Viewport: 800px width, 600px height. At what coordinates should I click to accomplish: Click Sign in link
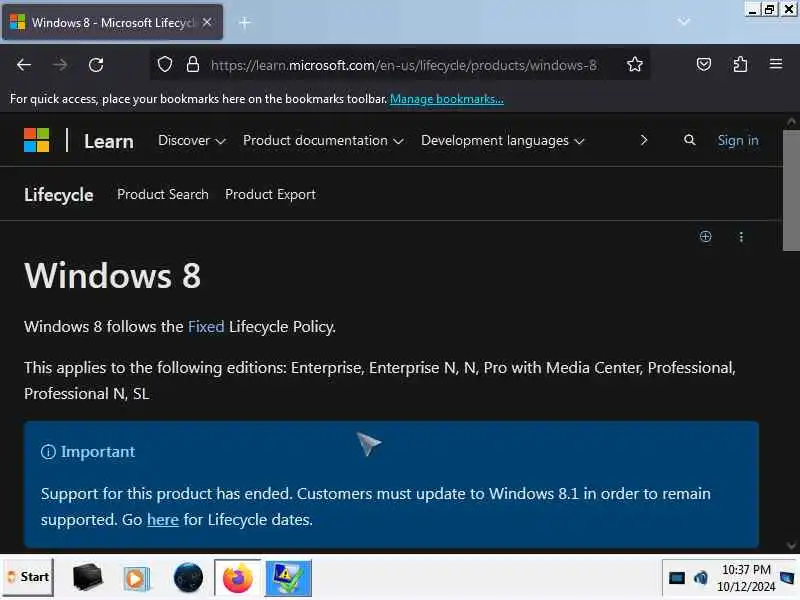tap(738, 140)
